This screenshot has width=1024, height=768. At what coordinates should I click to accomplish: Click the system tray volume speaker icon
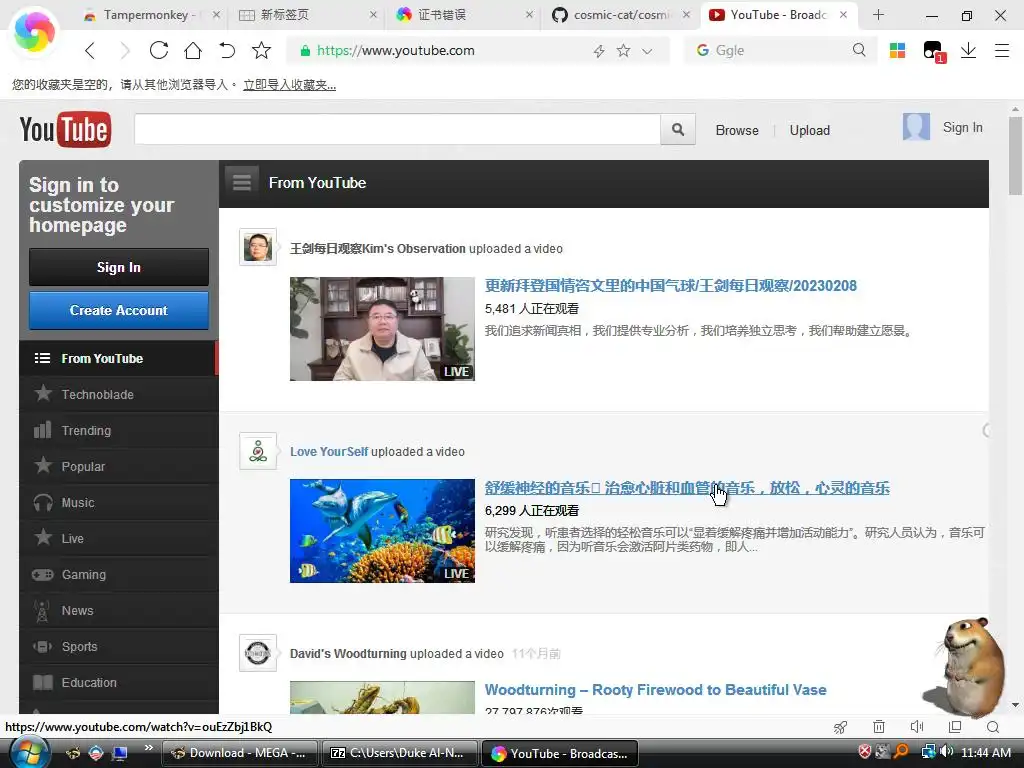click(x=946, y=752)
